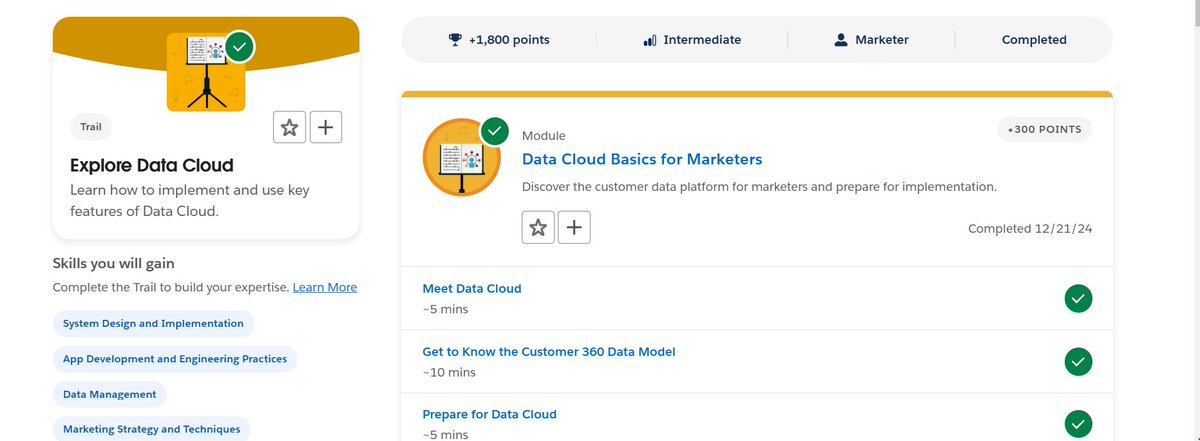This screenshot has width=1200, height=441.
Task: Click the Data Cloud Basics module badge icon
Action: tap(462, 157)
